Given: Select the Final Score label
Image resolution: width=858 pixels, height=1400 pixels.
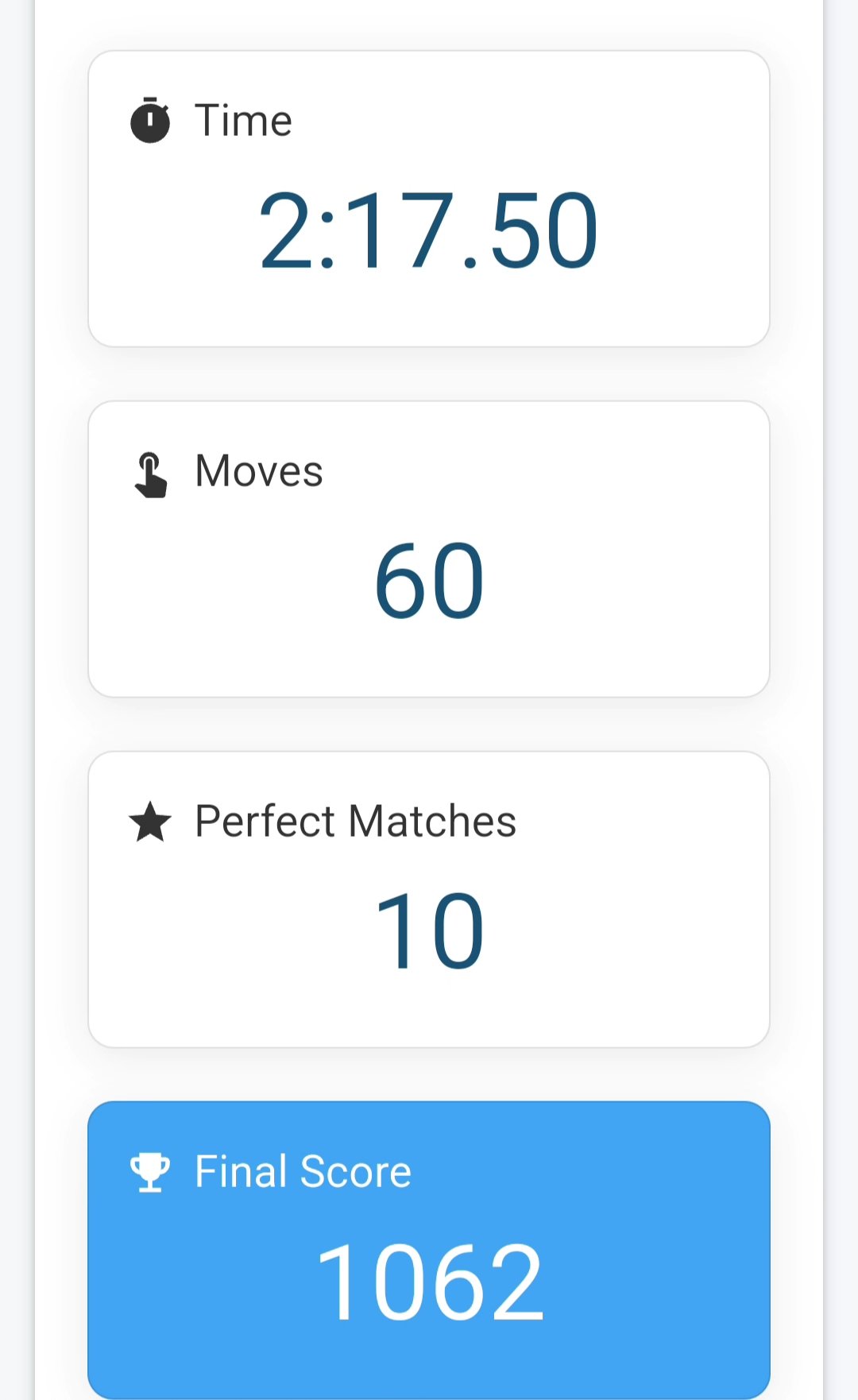Looking at the screenshot, I should (303, 1172).
